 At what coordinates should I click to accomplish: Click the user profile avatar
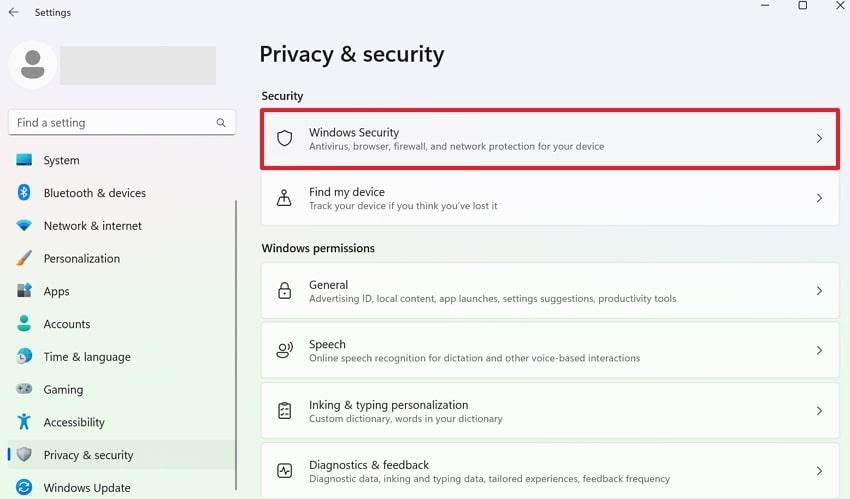(x=32, y=65)
